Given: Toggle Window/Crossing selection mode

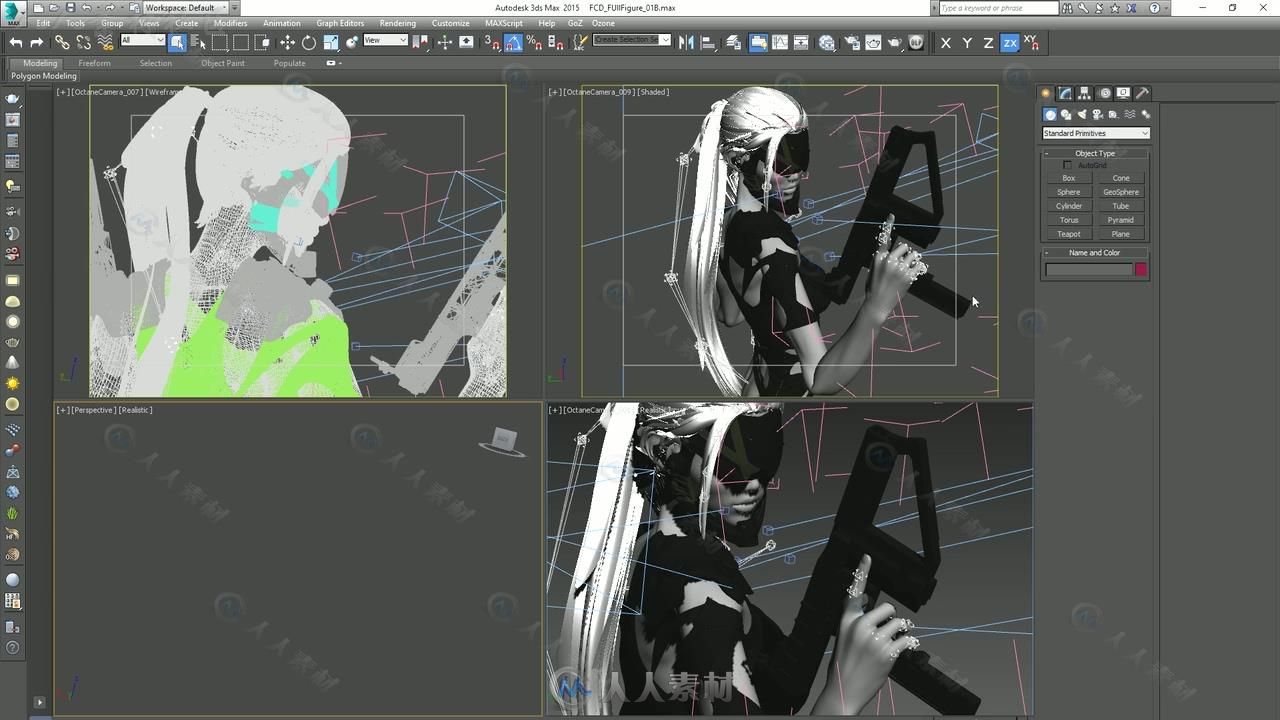Looking at the screenshot, I should pyautogui.click(x=262, y=42).
